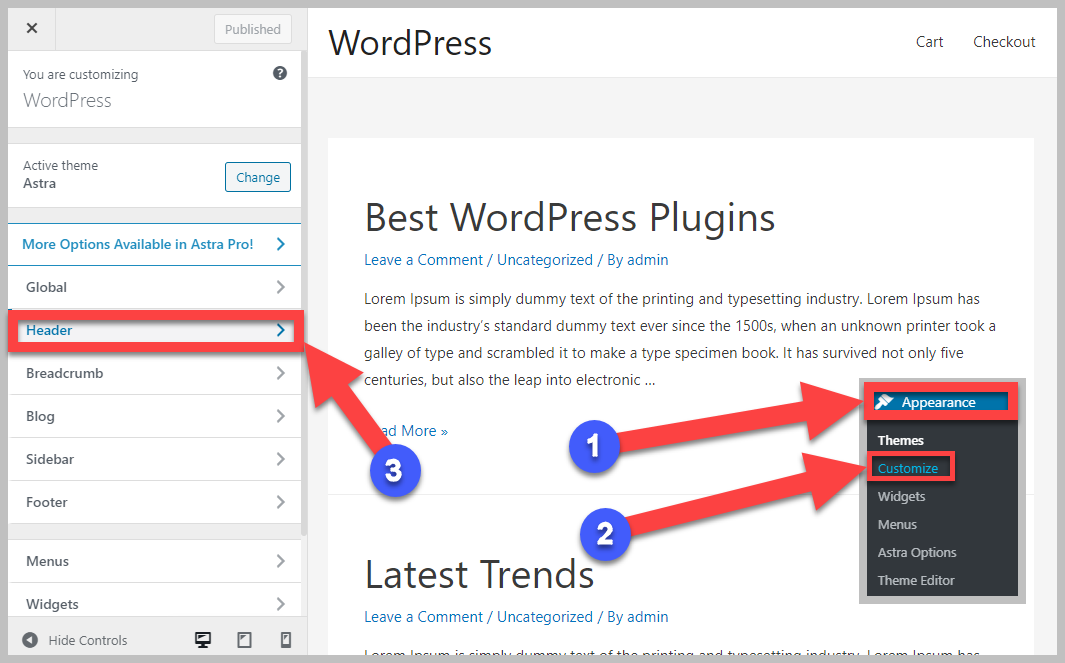This screenshot has width=1065, height=663.
Task: Click Leave a Comment under Best WordPress Plugins
Action: pos(423,260)
